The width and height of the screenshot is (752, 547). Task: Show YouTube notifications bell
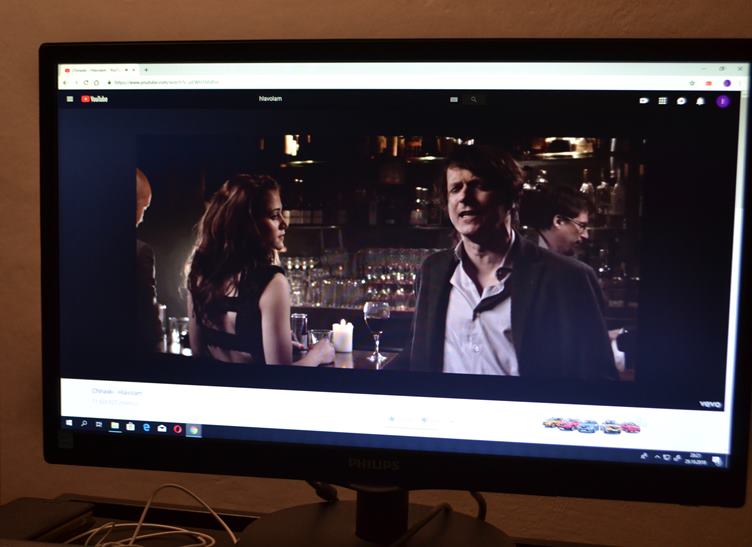pos(700,101)
